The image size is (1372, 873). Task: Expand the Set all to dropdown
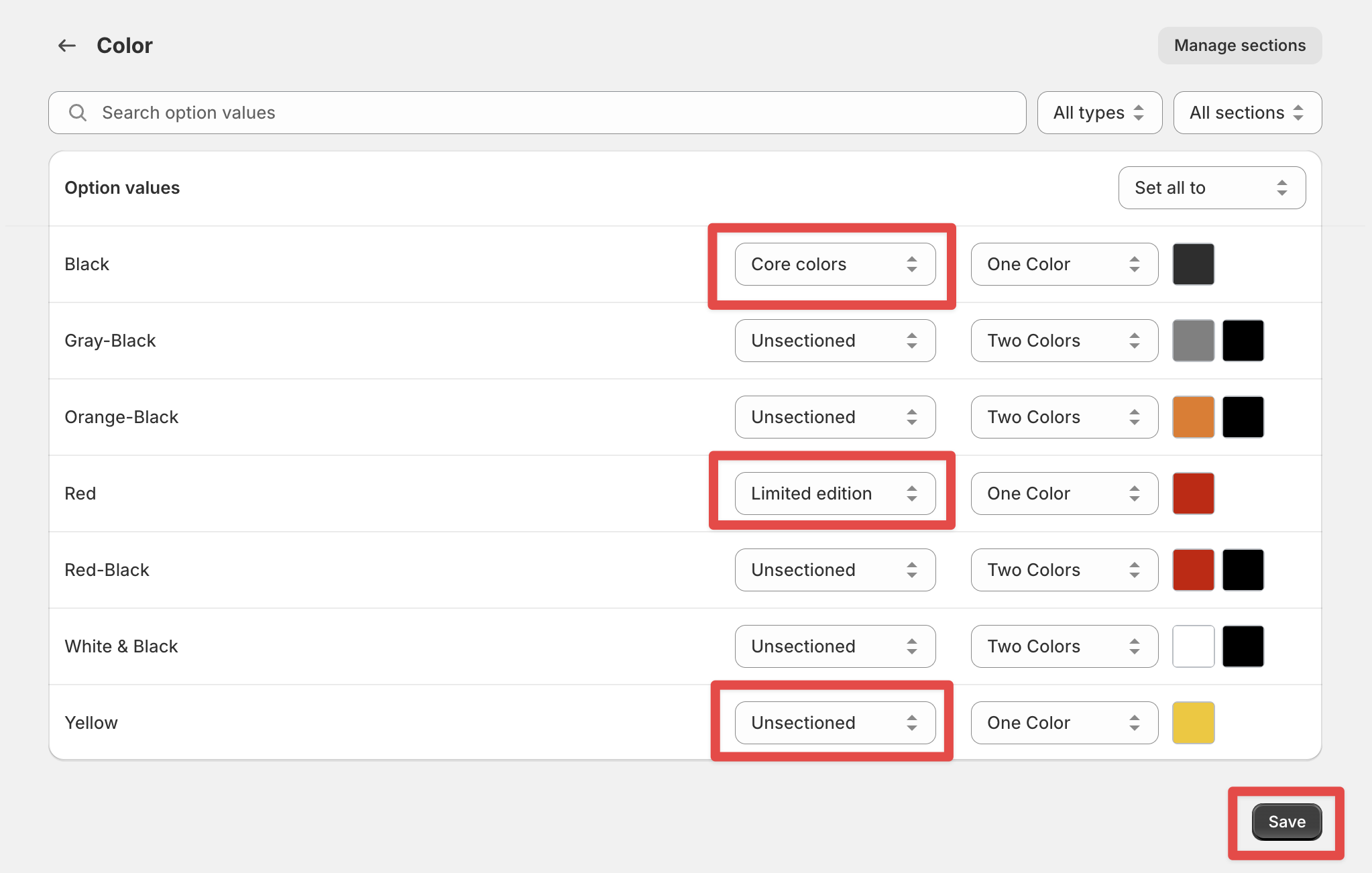[x=1211, y=188]
